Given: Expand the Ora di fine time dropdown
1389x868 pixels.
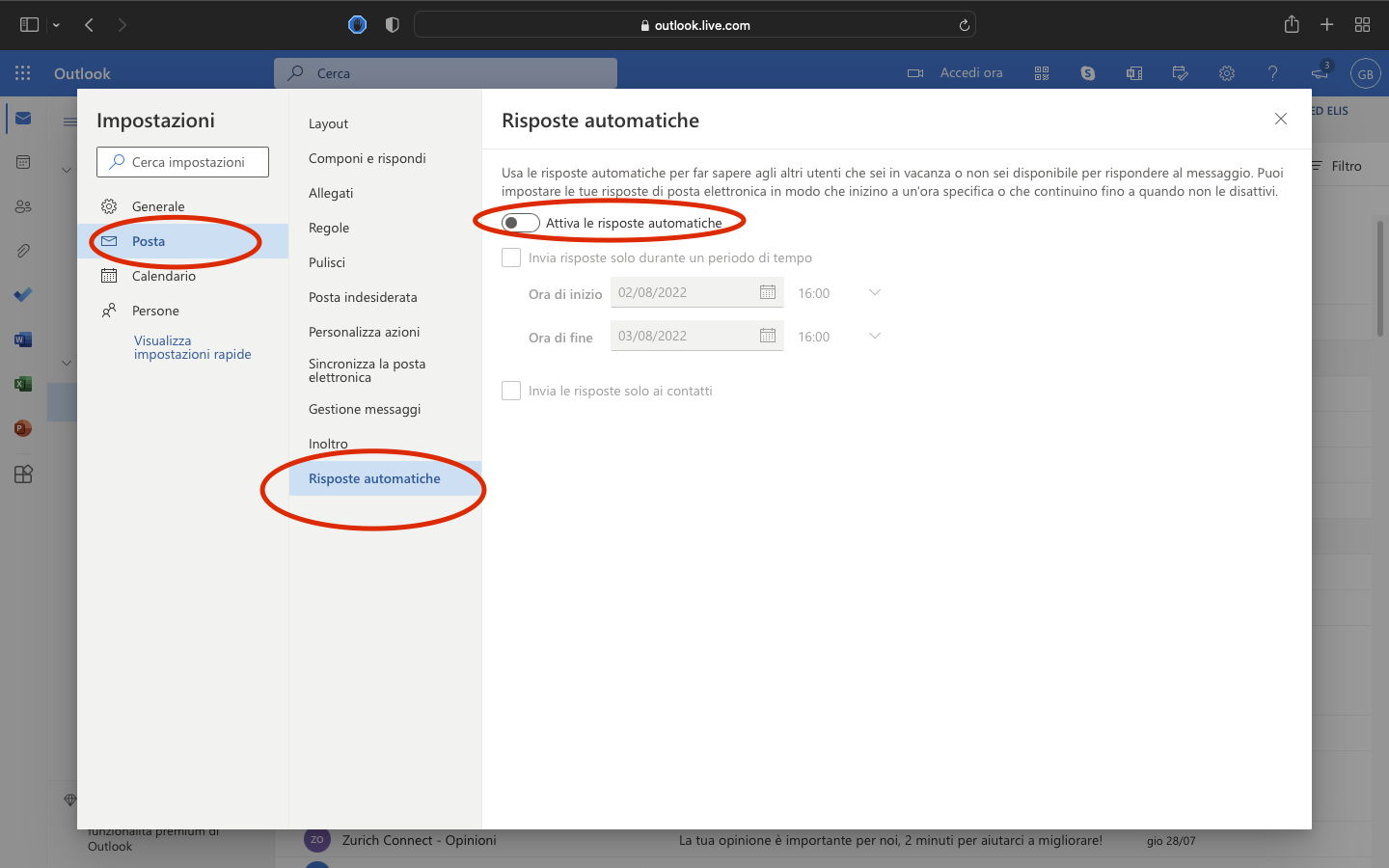Looking at the screenshot, I should [873, 336].
